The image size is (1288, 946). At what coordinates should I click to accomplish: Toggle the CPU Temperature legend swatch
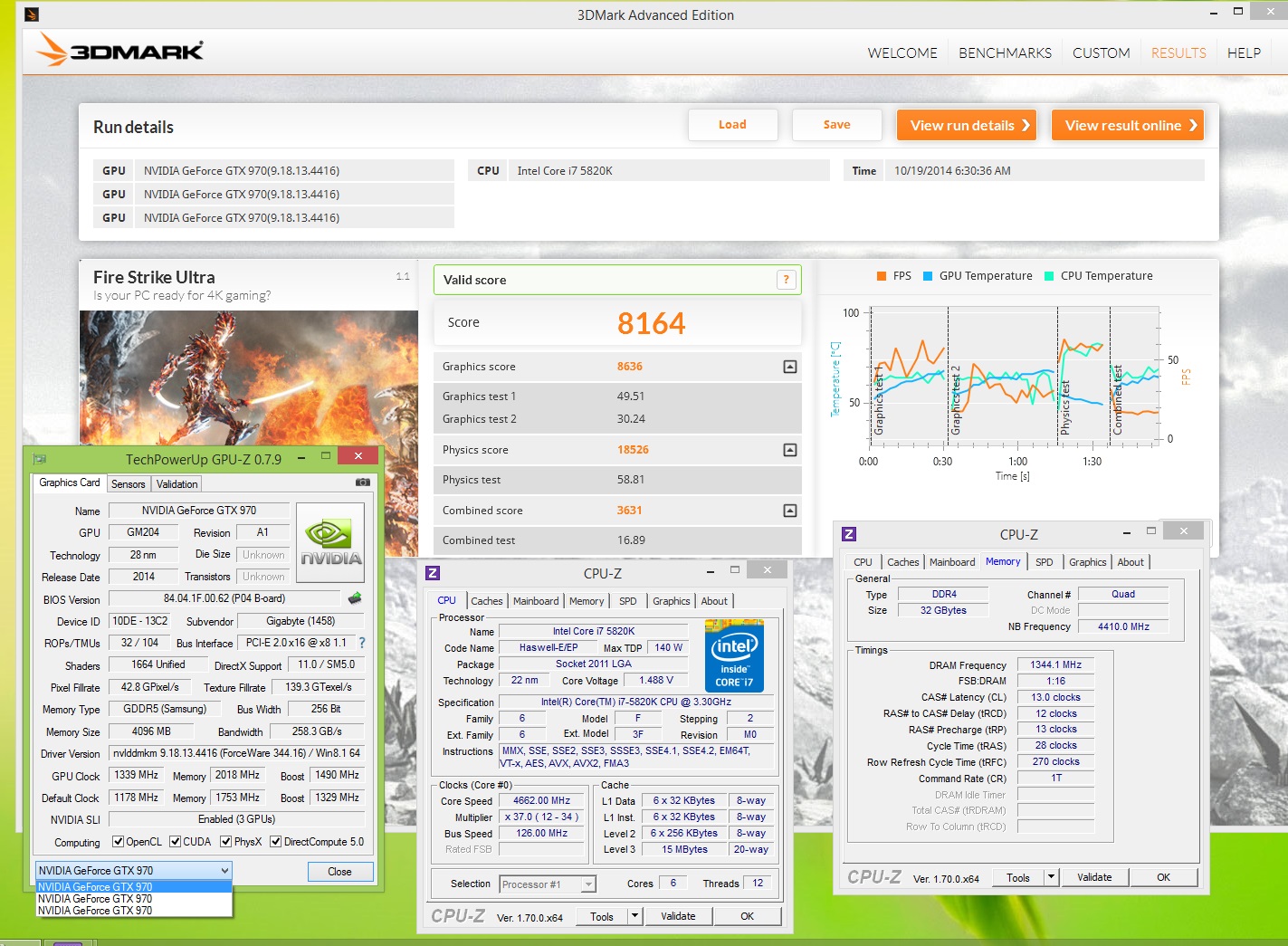pyautogui.click(x=1049, y=276)
